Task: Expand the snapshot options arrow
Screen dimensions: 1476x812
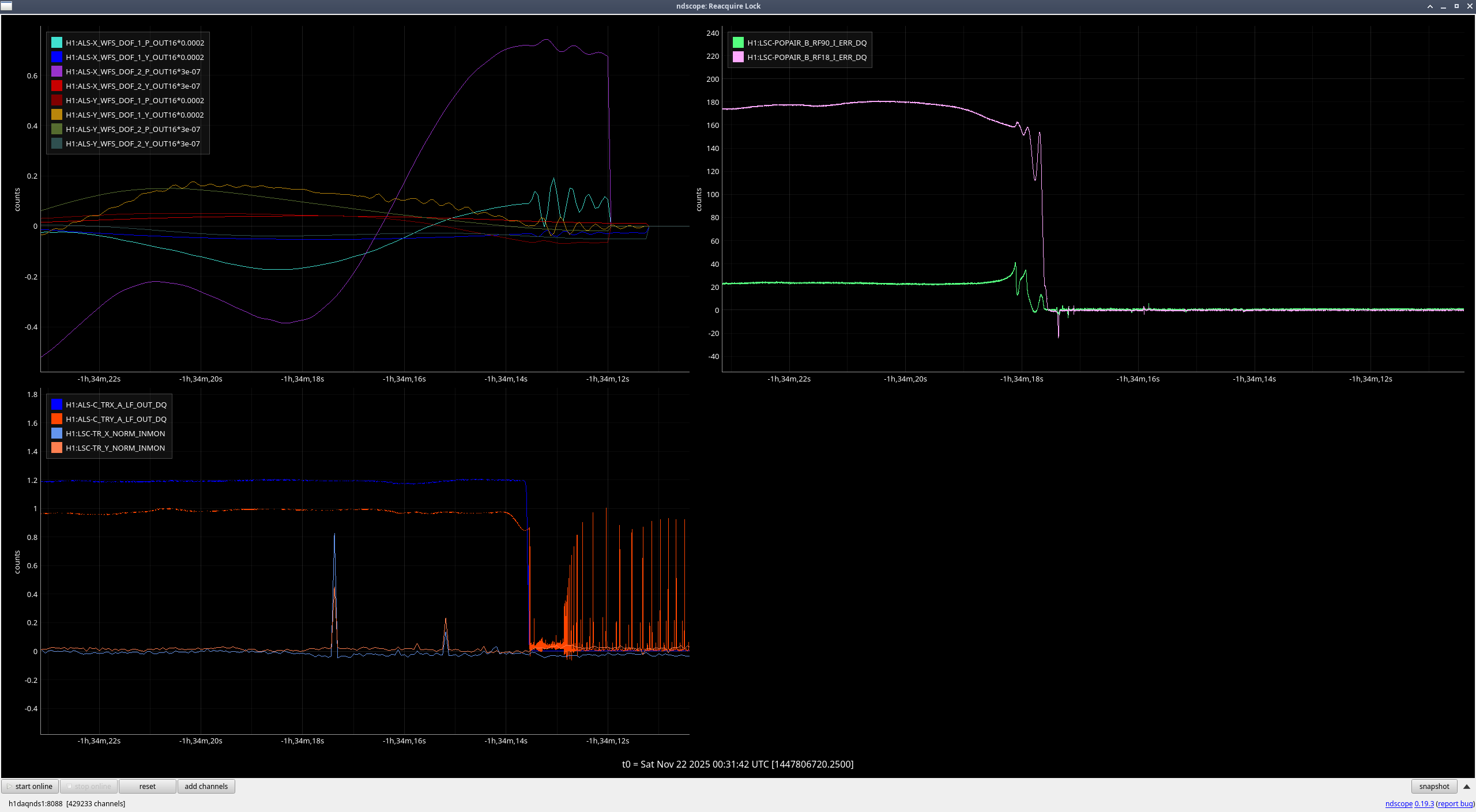Action: tap(1467, 787)
